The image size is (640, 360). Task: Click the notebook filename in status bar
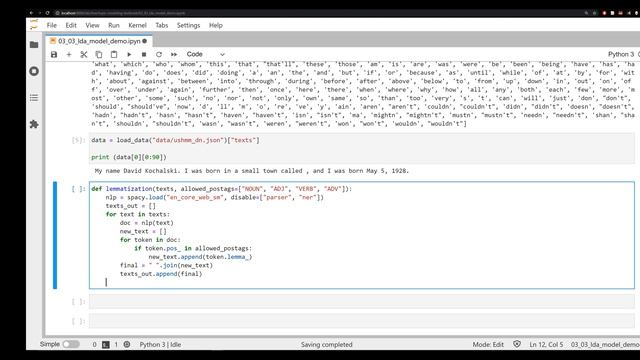click(x=605, y=344)
